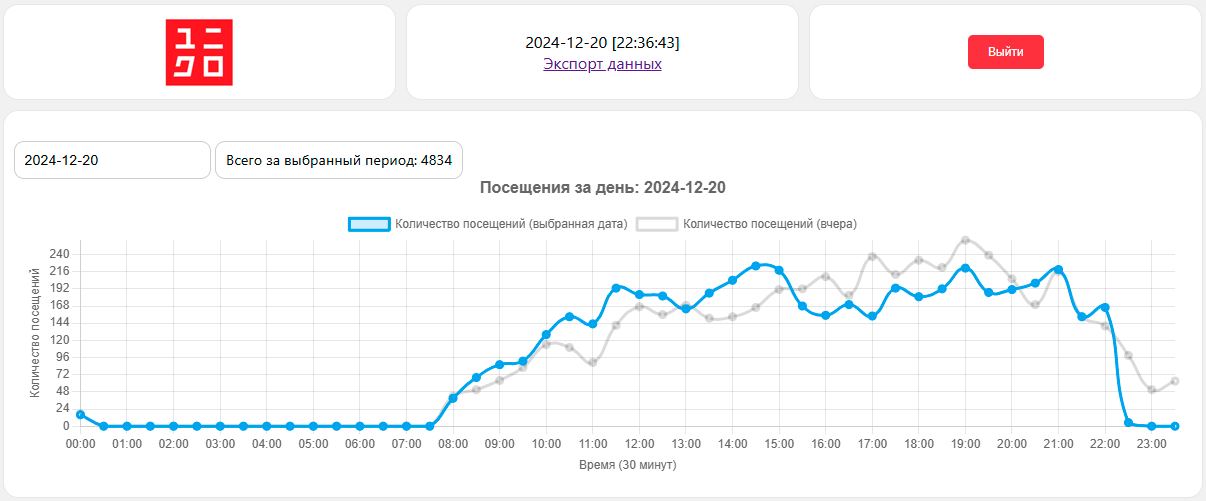Click the 2024-12-20 date input field
The height and width of the screenshot is (501, 1206).
coord(112,160)
